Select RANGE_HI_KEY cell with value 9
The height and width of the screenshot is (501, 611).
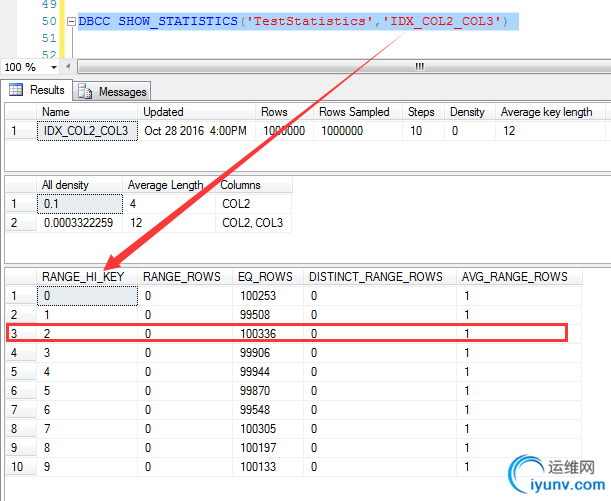click(87, 467)
